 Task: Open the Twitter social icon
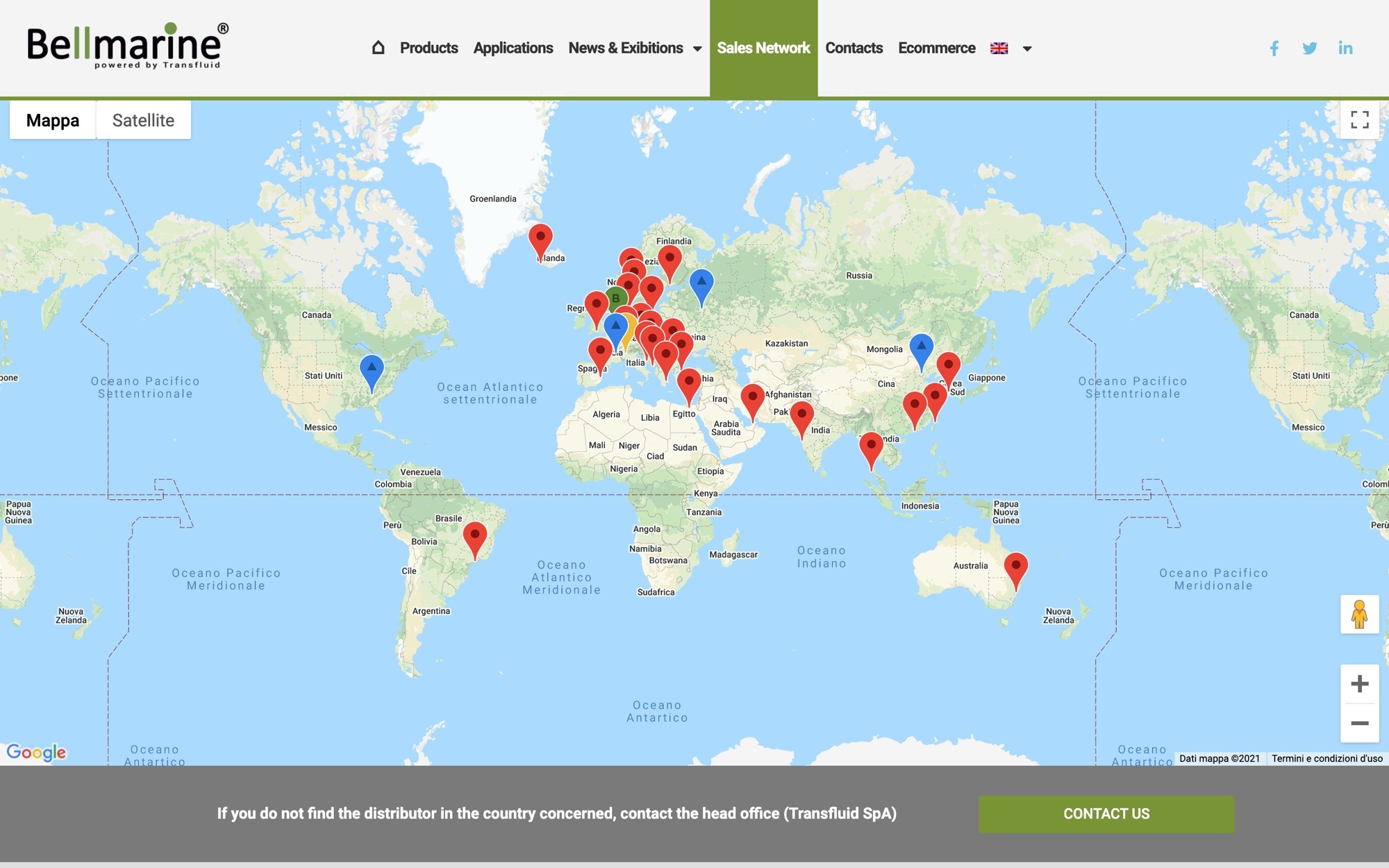click(x=1310, y=48)
